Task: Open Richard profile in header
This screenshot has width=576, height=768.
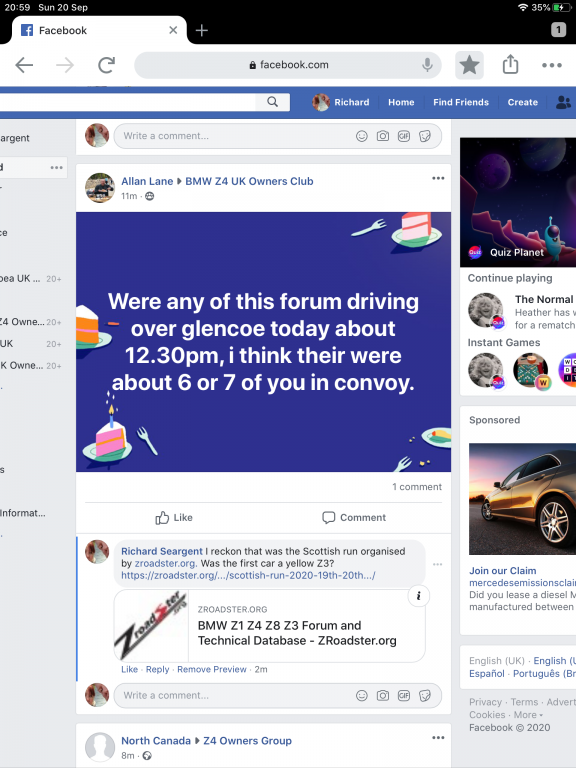Action: [341, 102]
